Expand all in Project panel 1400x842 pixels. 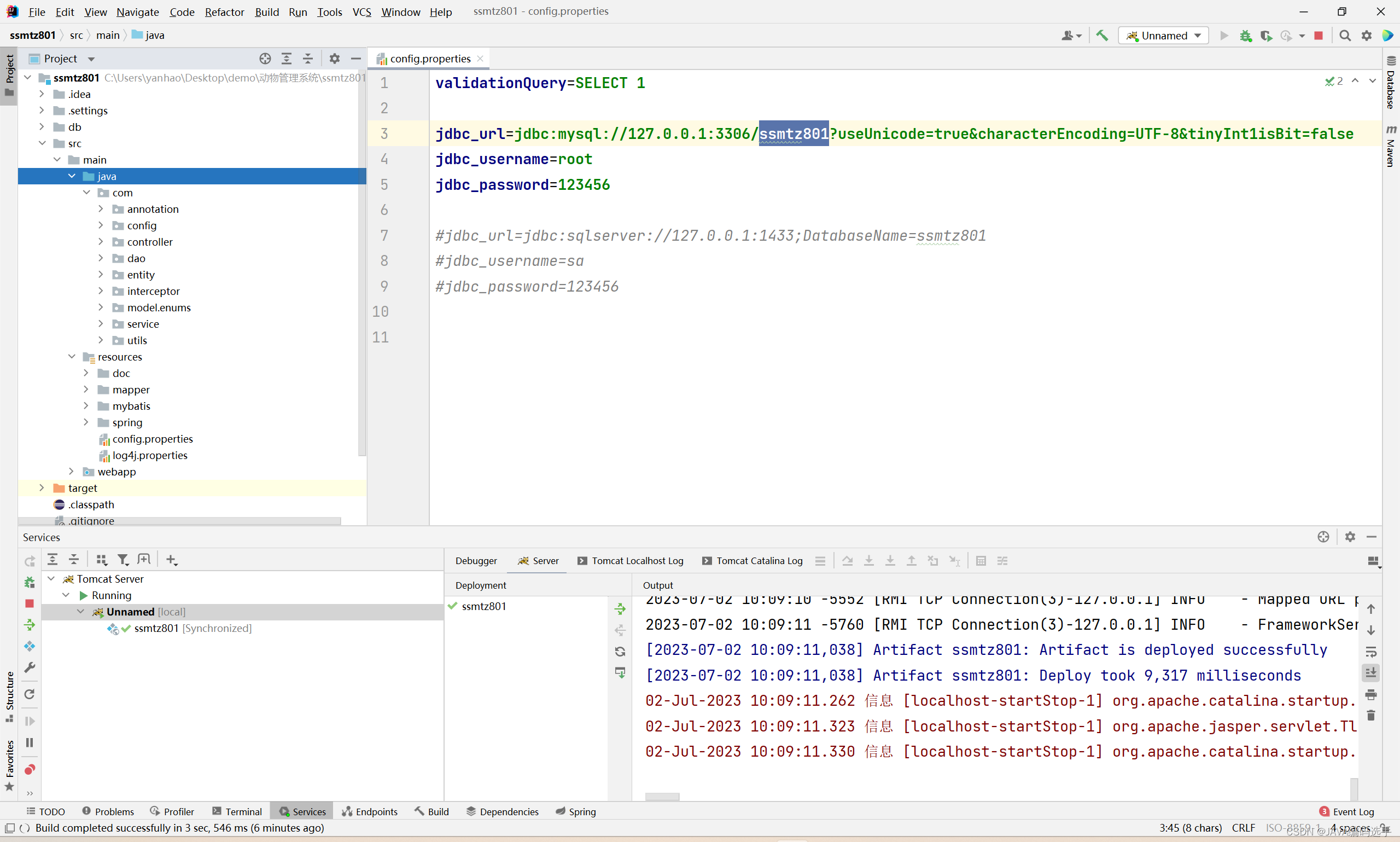pyautogui.click(x=287, y=59)
